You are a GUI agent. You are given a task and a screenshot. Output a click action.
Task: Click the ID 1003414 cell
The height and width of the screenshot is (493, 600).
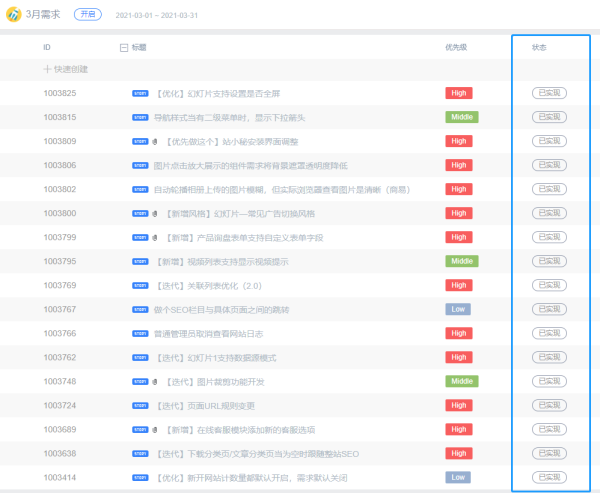click(60, 477)
